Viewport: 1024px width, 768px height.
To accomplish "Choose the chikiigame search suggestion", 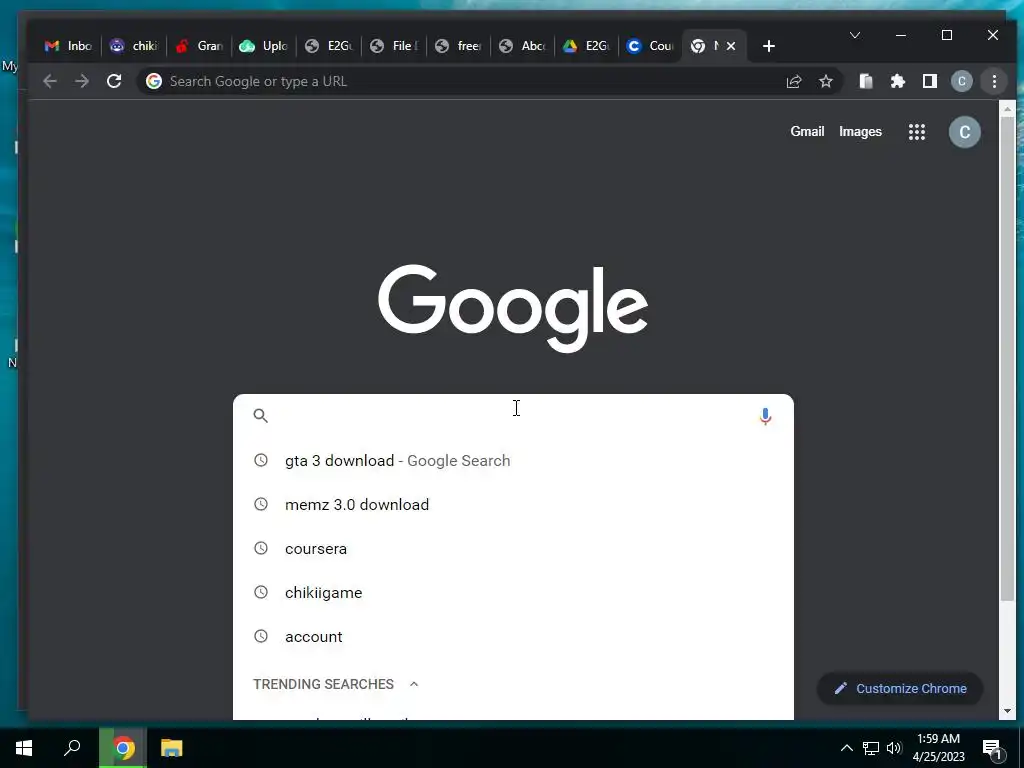I will point(513,592).
